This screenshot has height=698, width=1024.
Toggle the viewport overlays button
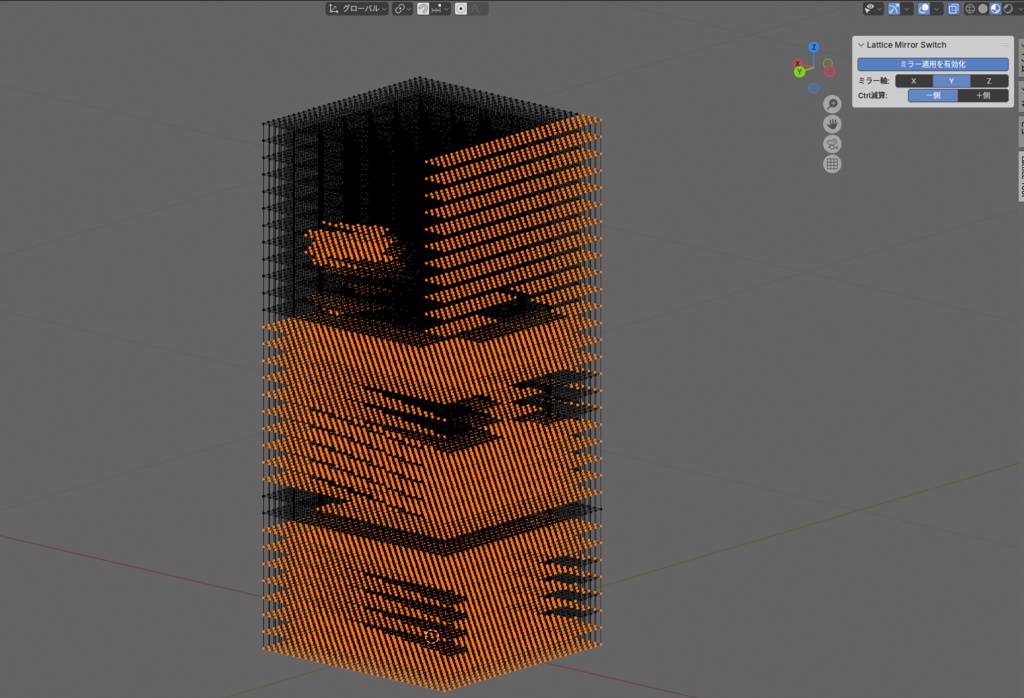point(924,8)
